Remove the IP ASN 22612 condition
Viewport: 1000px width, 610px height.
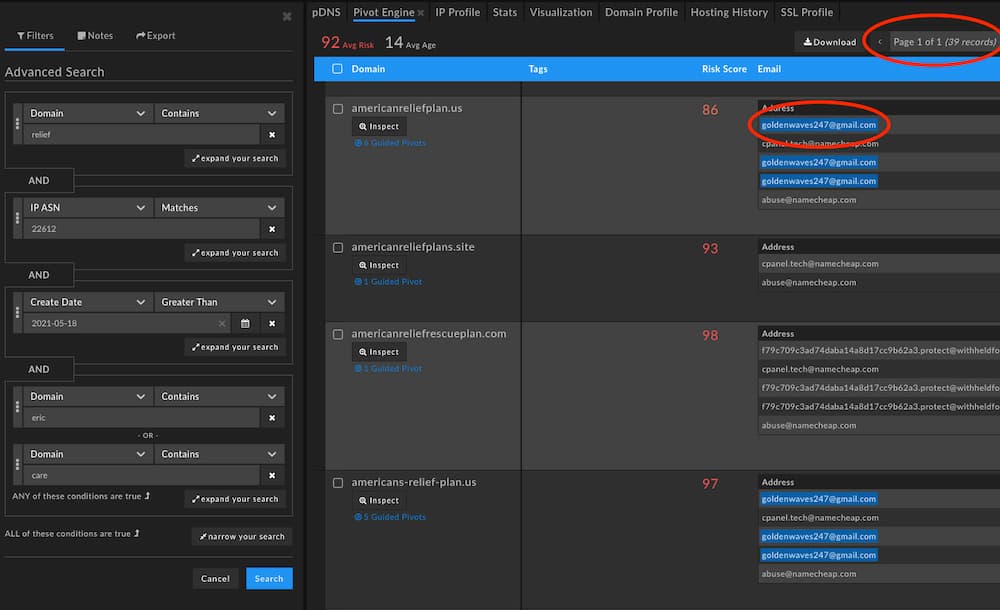tap(272, 229)
